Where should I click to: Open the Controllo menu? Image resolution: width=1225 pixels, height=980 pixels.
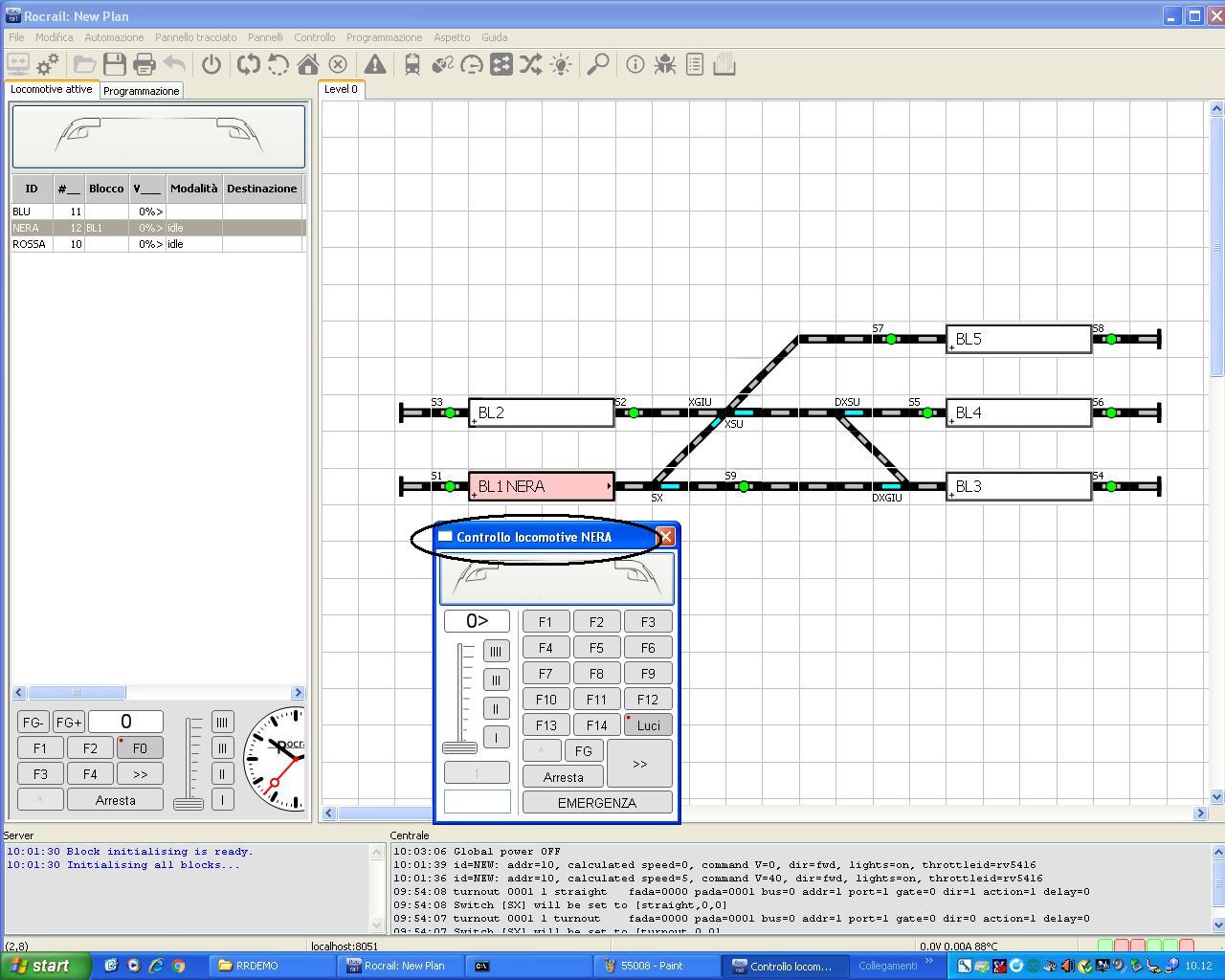(314, 37)
